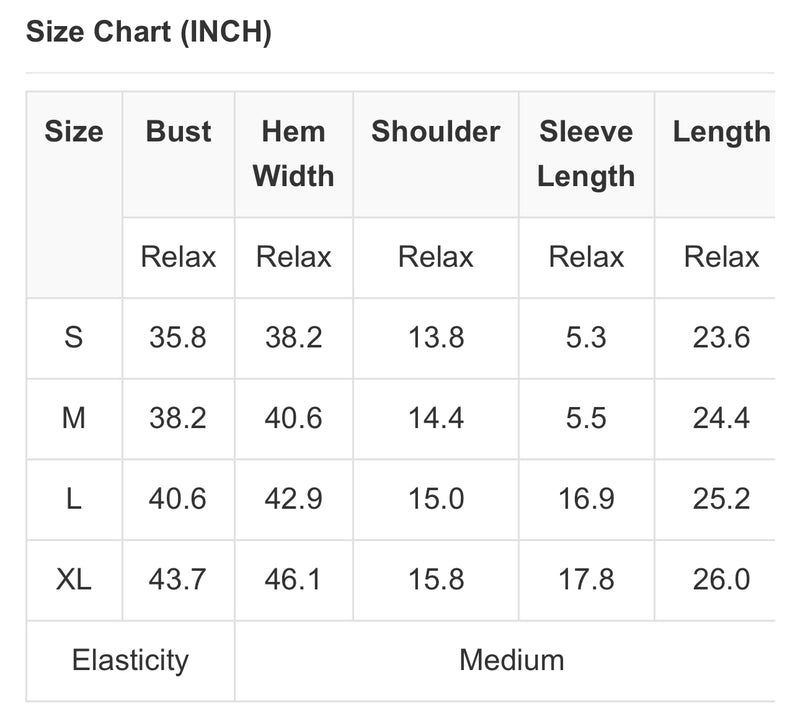Screen dimensions: 800x716
Task: Click Relax under the Shoulder column
Action: (x=436, y=256)
